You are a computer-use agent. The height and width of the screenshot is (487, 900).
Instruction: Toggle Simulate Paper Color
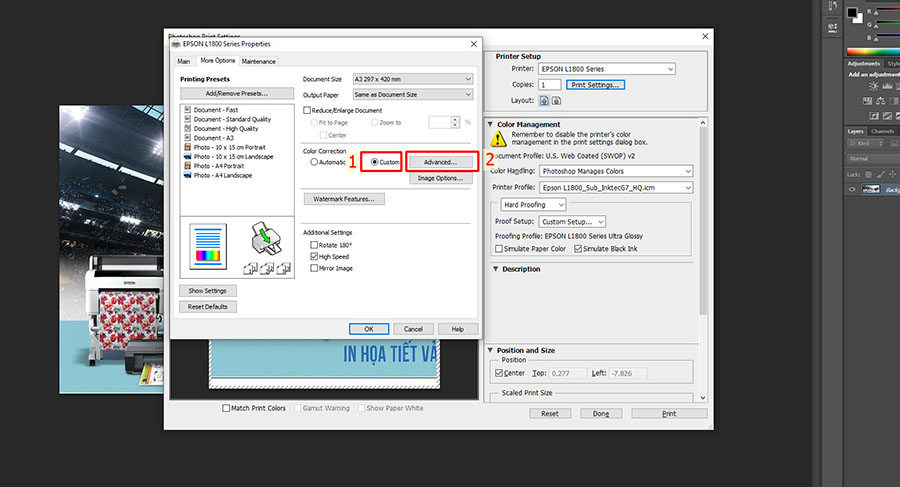pos(499,249)
